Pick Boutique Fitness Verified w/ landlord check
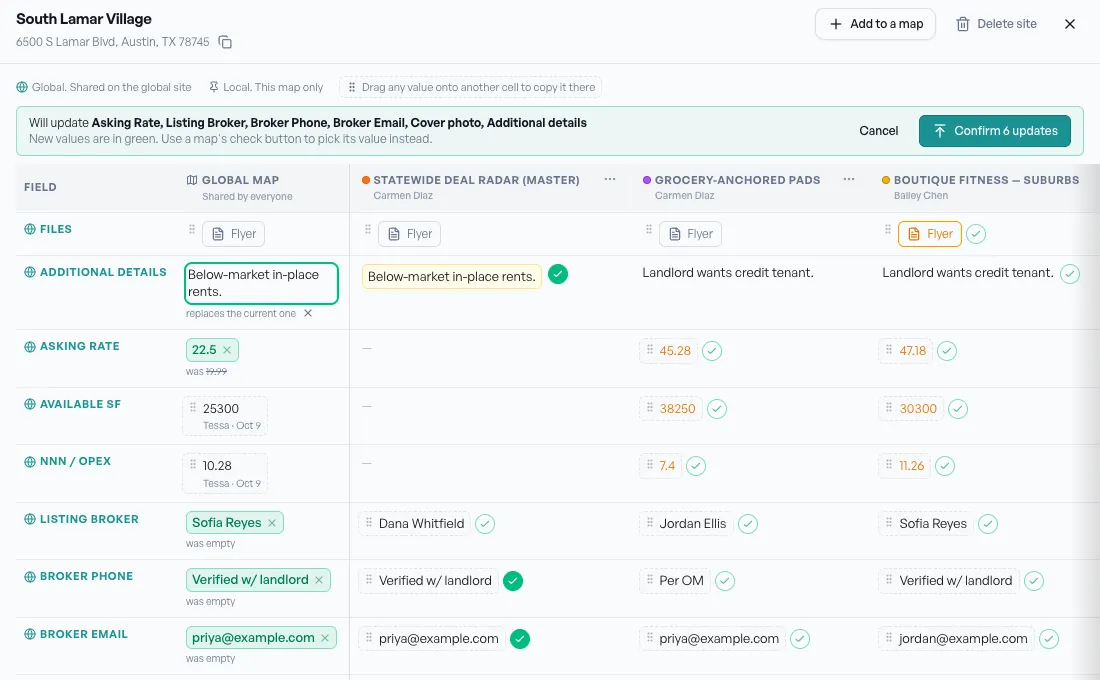 coord(1034,581)
